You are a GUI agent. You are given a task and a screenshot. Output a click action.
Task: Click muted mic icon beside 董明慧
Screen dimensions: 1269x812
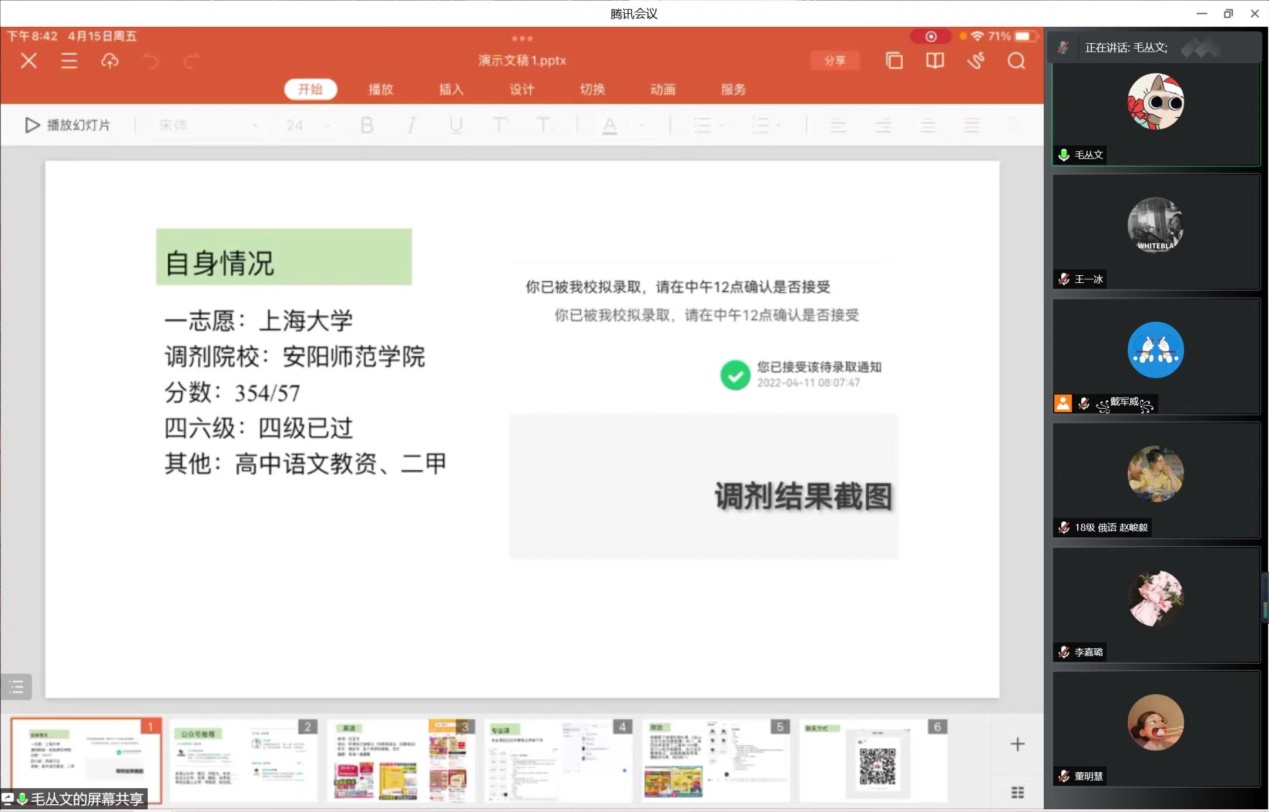point(1064,776)
